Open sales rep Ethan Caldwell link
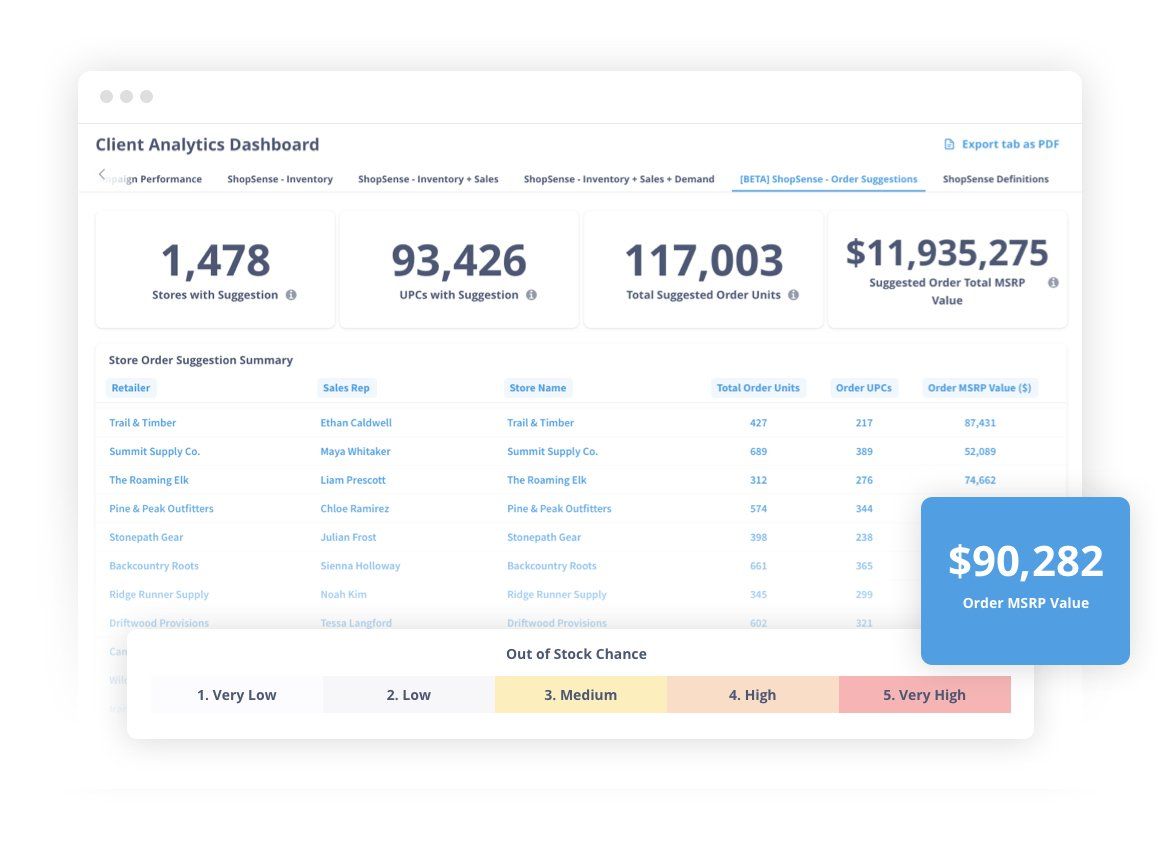Viewport: 1160px width, 860px height. point(356,423)
